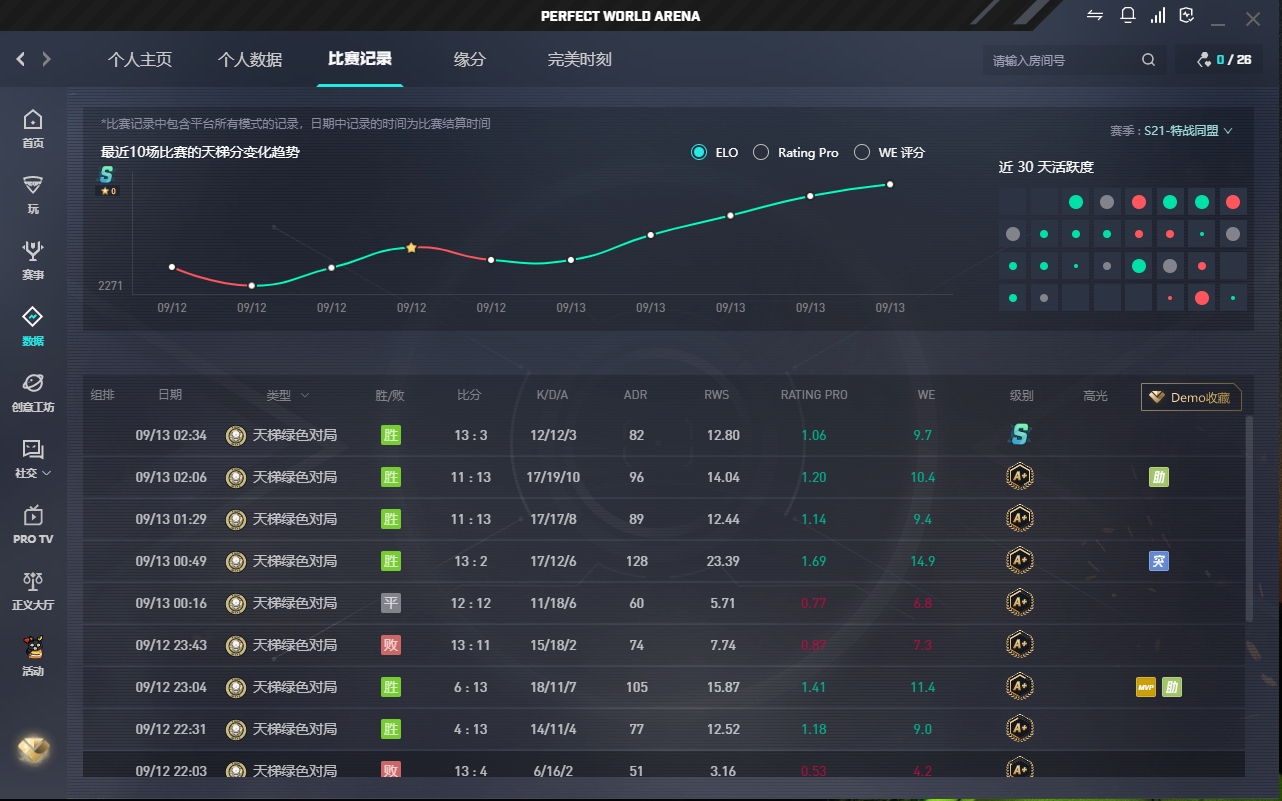Viewport: 1282px width, 801px height.
Task: Click the 助 highlight tag in 02:06 row
Action: (1159, 477)
